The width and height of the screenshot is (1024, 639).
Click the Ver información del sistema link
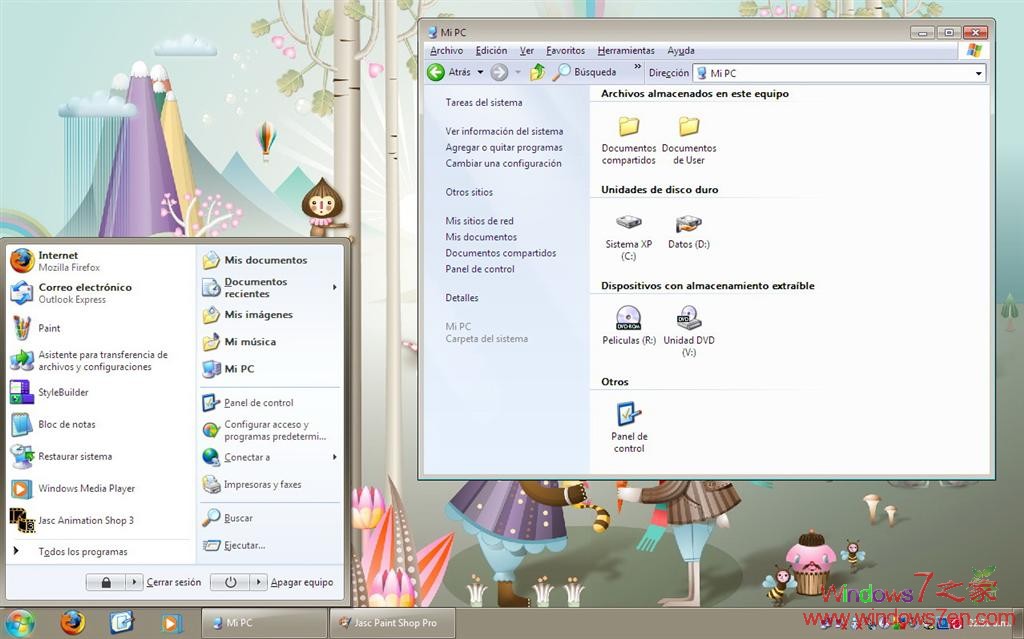tap(504, 131)
